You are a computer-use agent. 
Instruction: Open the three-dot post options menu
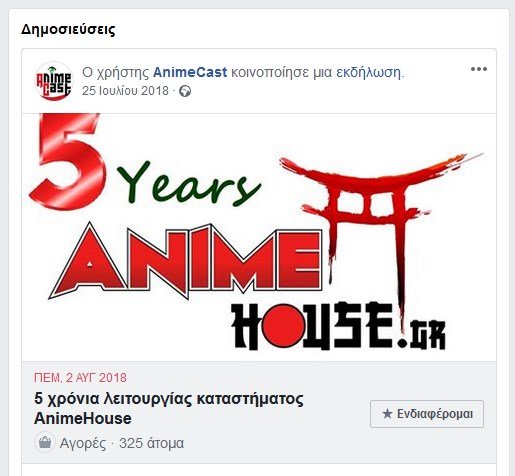point(479,69)
